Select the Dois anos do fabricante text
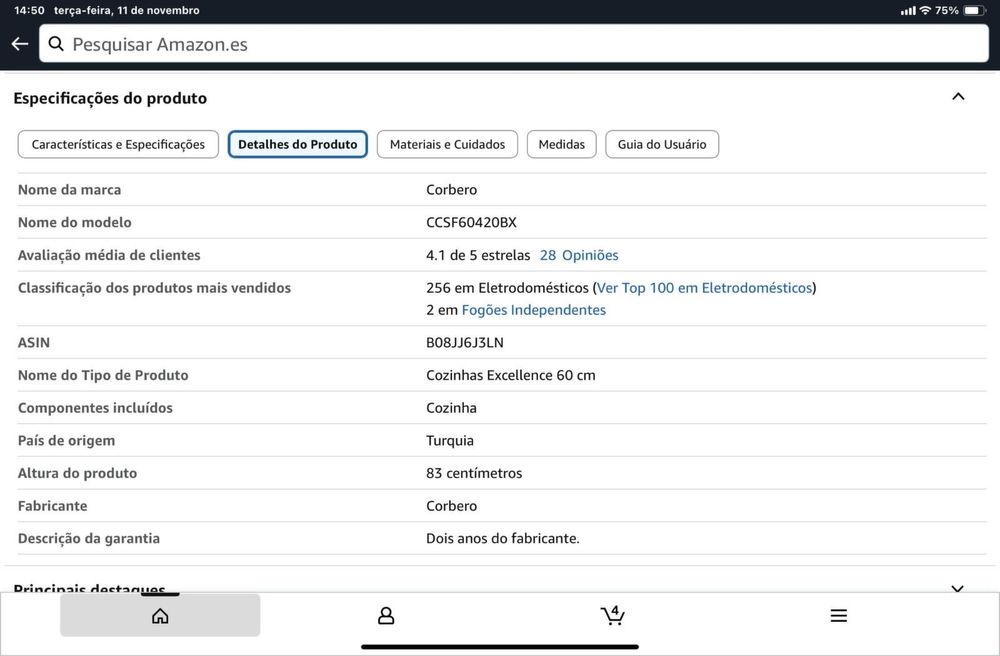The image size is (1000, 656). (x=503, y=538)
